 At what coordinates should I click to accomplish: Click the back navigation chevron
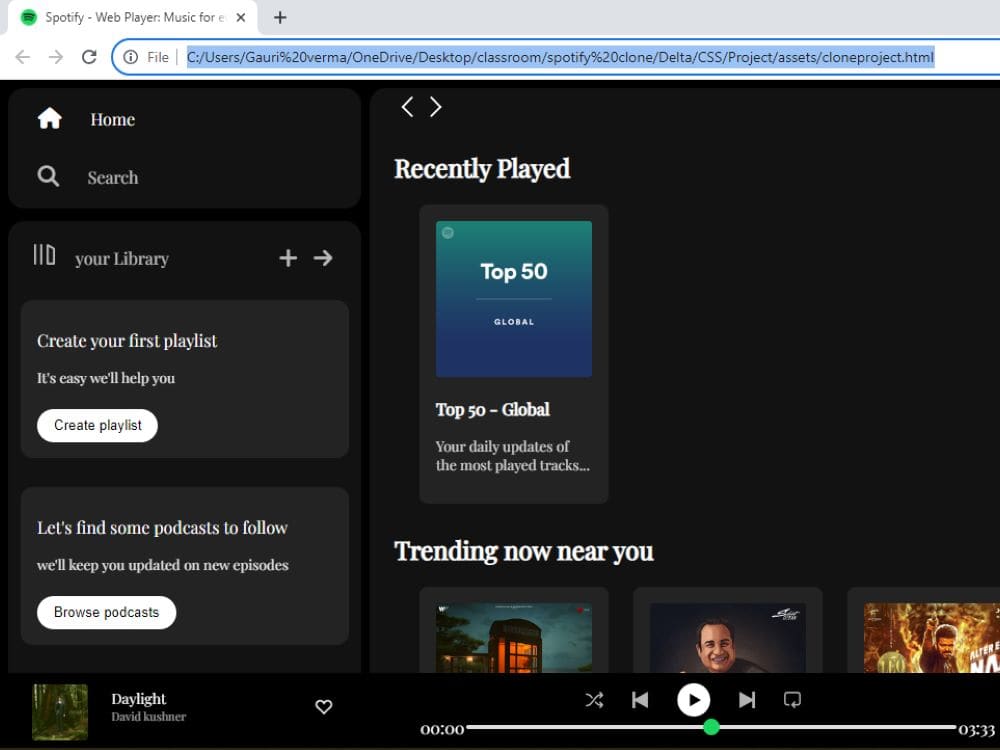tap(407, 106)
